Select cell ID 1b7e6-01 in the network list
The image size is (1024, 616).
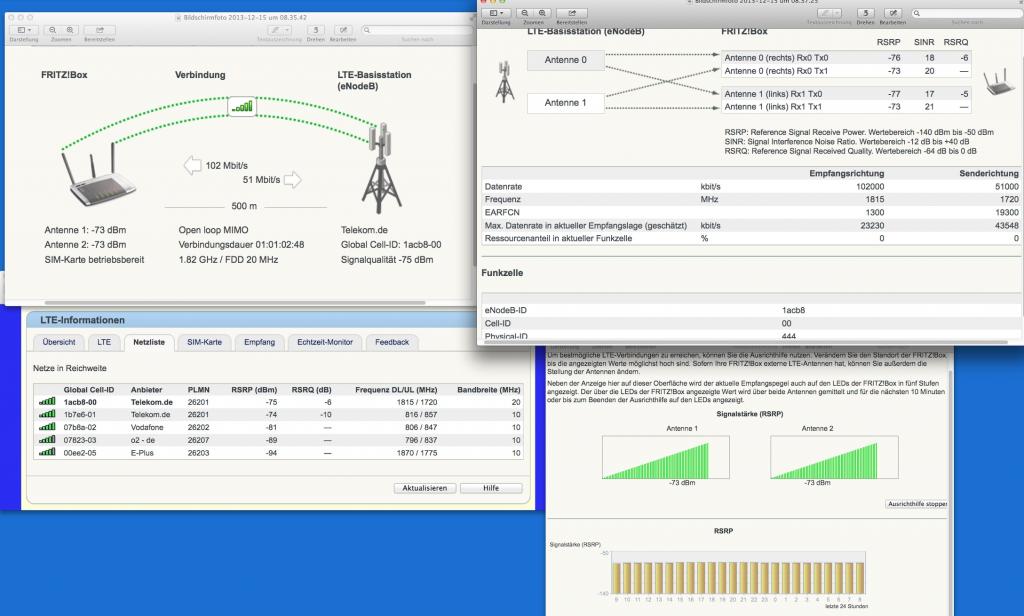(x=80, y=415)
